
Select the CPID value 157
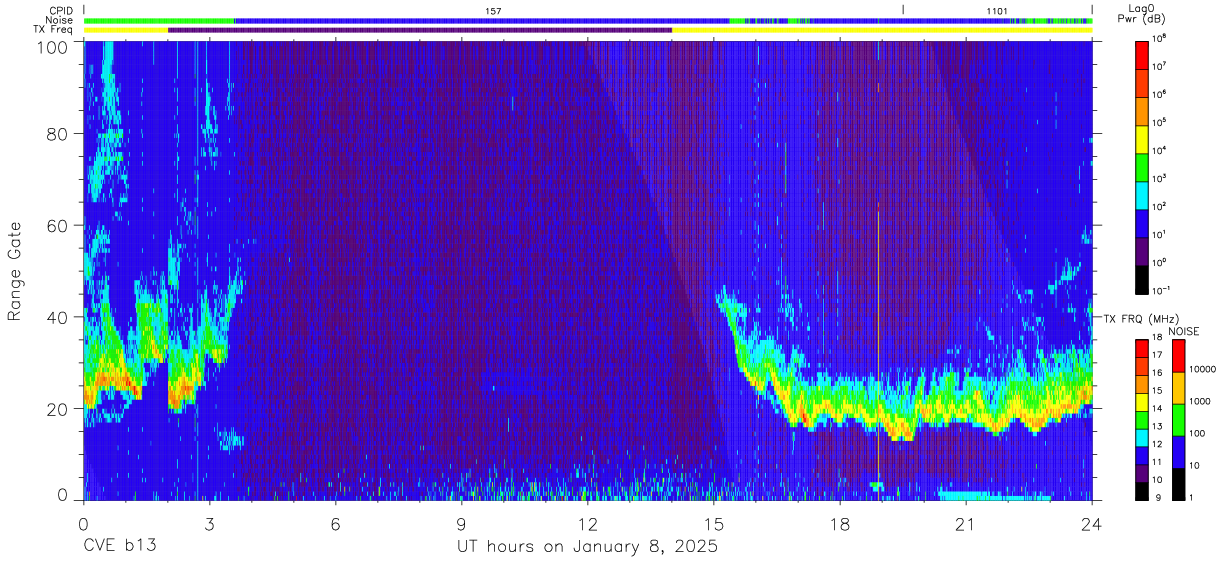point(492,10)
